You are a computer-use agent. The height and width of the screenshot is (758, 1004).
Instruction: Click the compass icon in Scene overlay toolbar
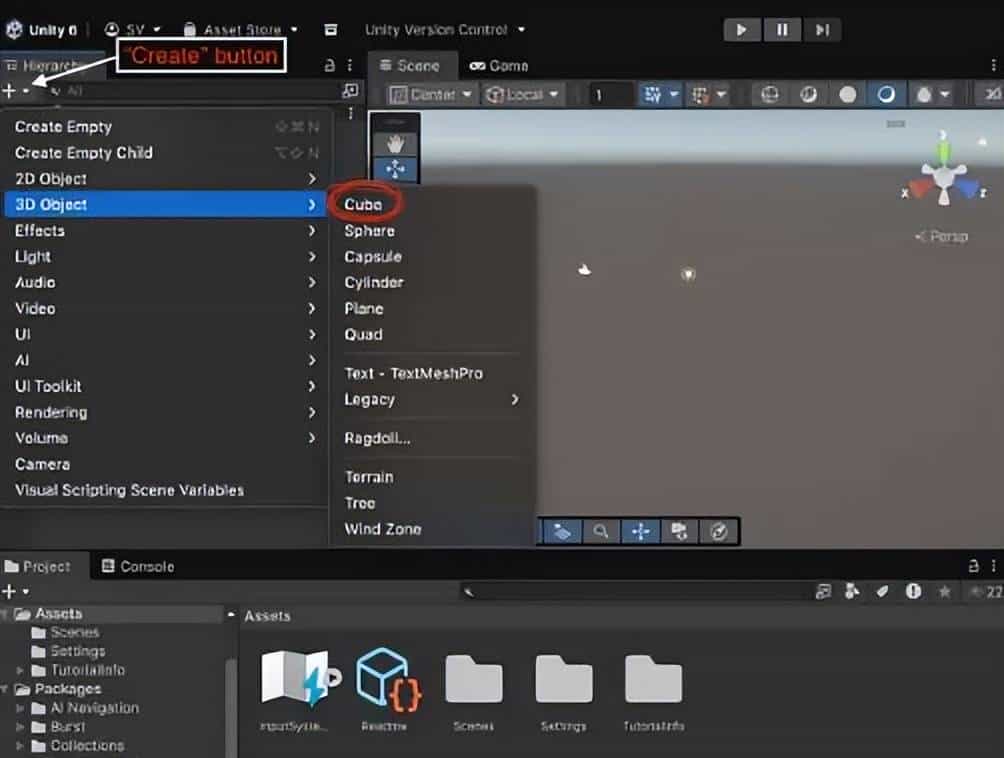pos(718,531)
